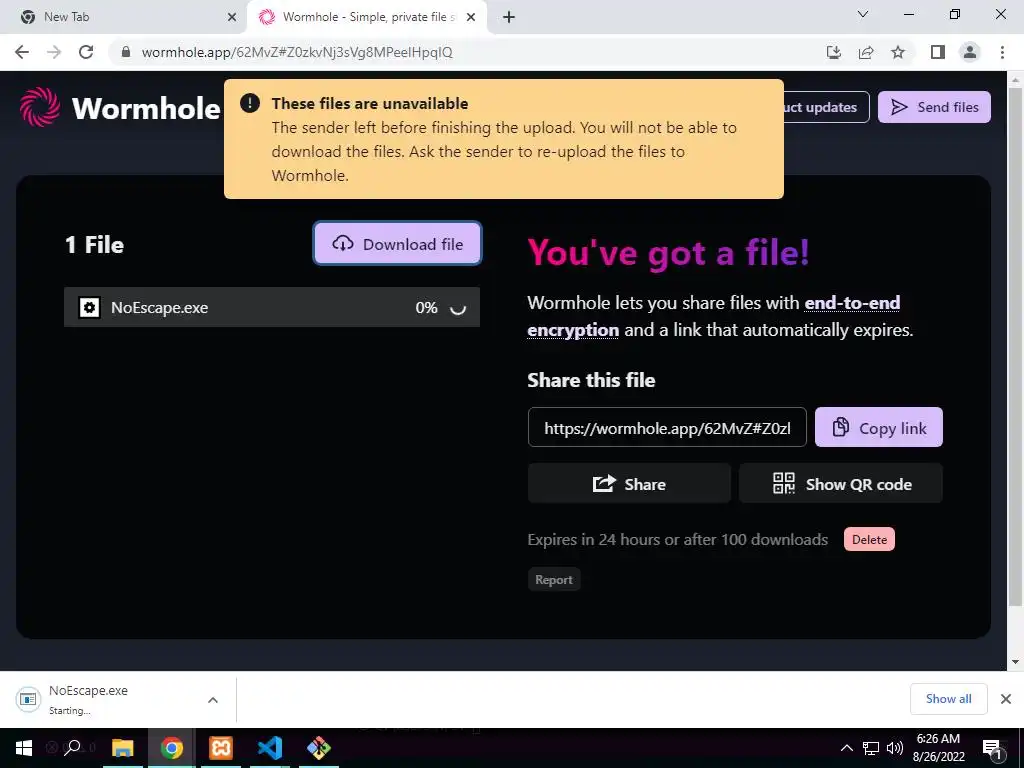Click the Copy link button
This screenshot has height=768, width=1024.
click(878, 428)
